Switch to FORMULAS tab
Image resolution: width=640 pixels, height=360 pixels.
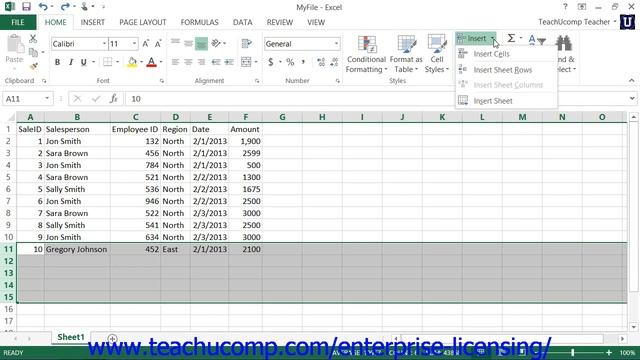click(199, 22)
